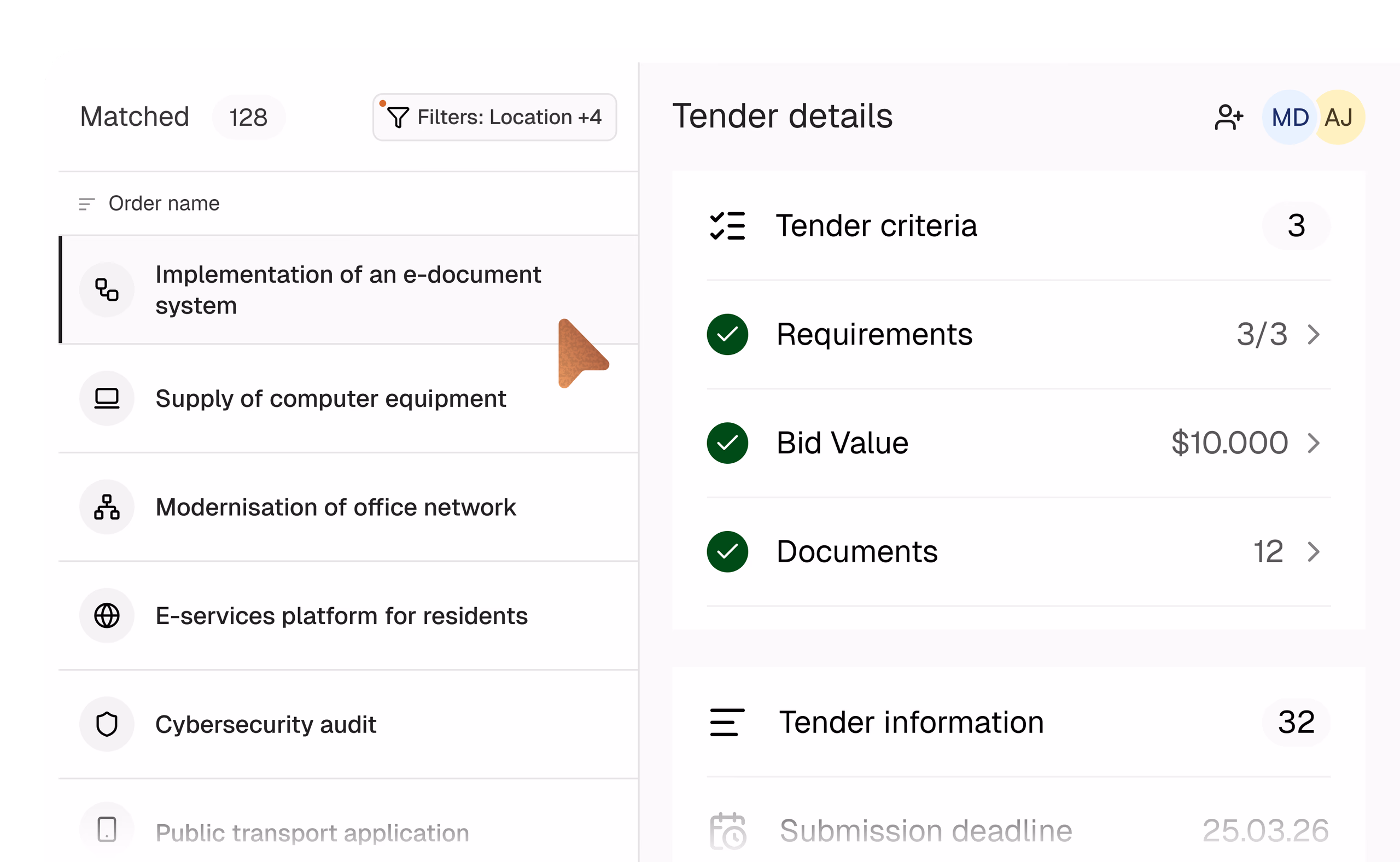Click the e-document system workflow icon
Image resolution: width=1400 pixels, height=862 pixels.
(107, 290)
